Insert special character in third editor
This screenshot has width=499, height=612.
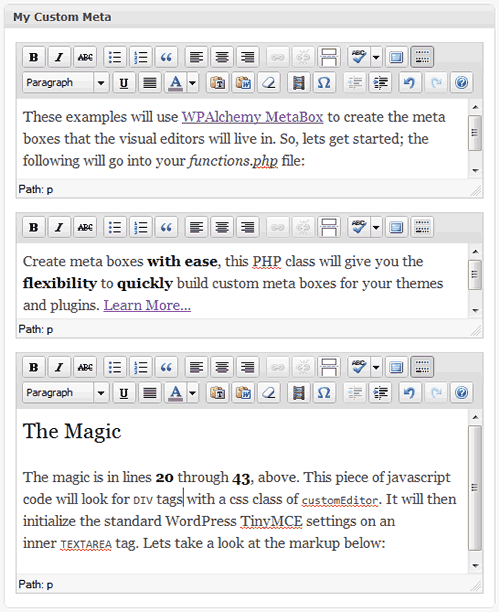pos(324,393)
